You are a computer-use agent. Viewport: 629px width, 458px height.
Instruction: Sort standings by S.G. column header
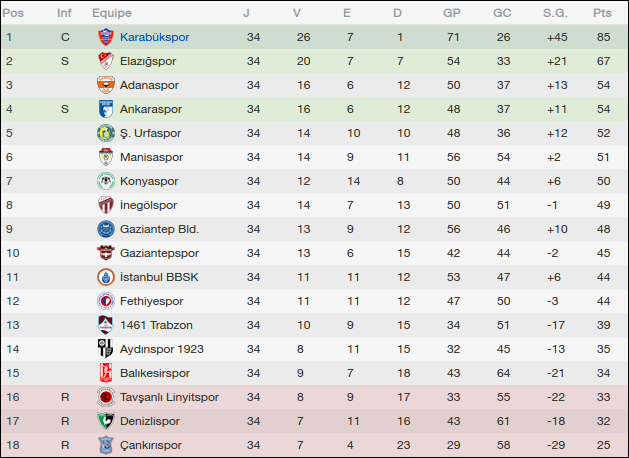(x=555, y=13)
